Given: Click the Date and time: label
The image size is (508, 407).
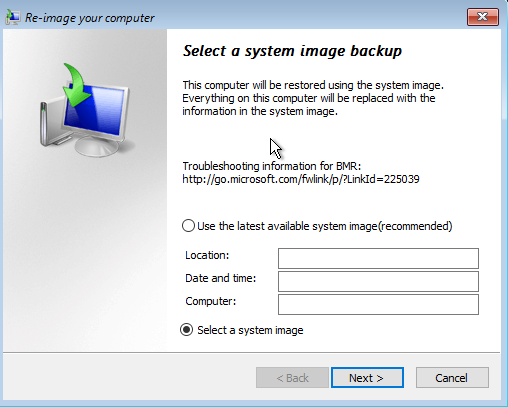Looking at the screenshot, I should pos(220,278).
